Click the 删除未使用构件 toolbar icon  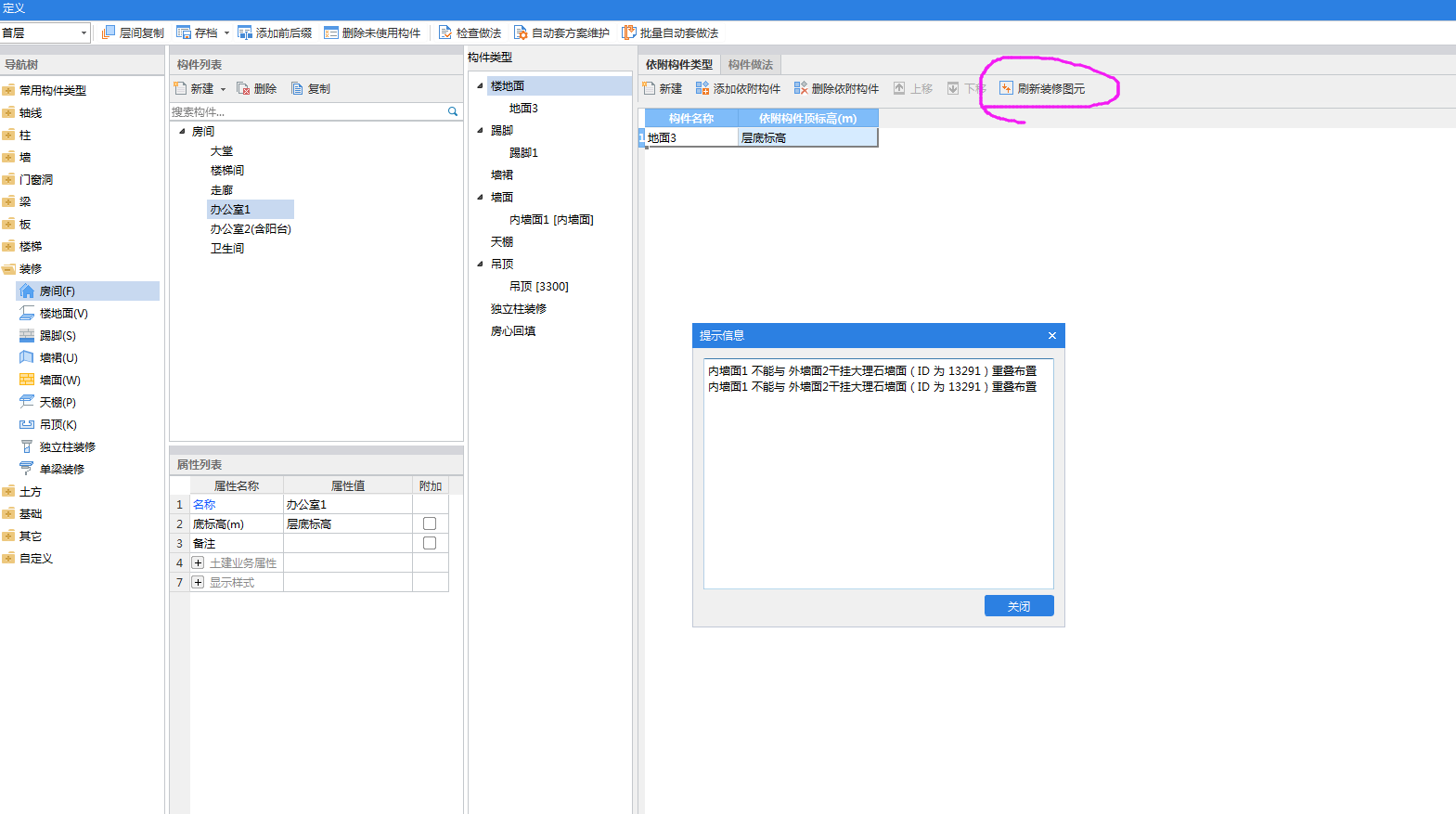click(x=331, y=32)
